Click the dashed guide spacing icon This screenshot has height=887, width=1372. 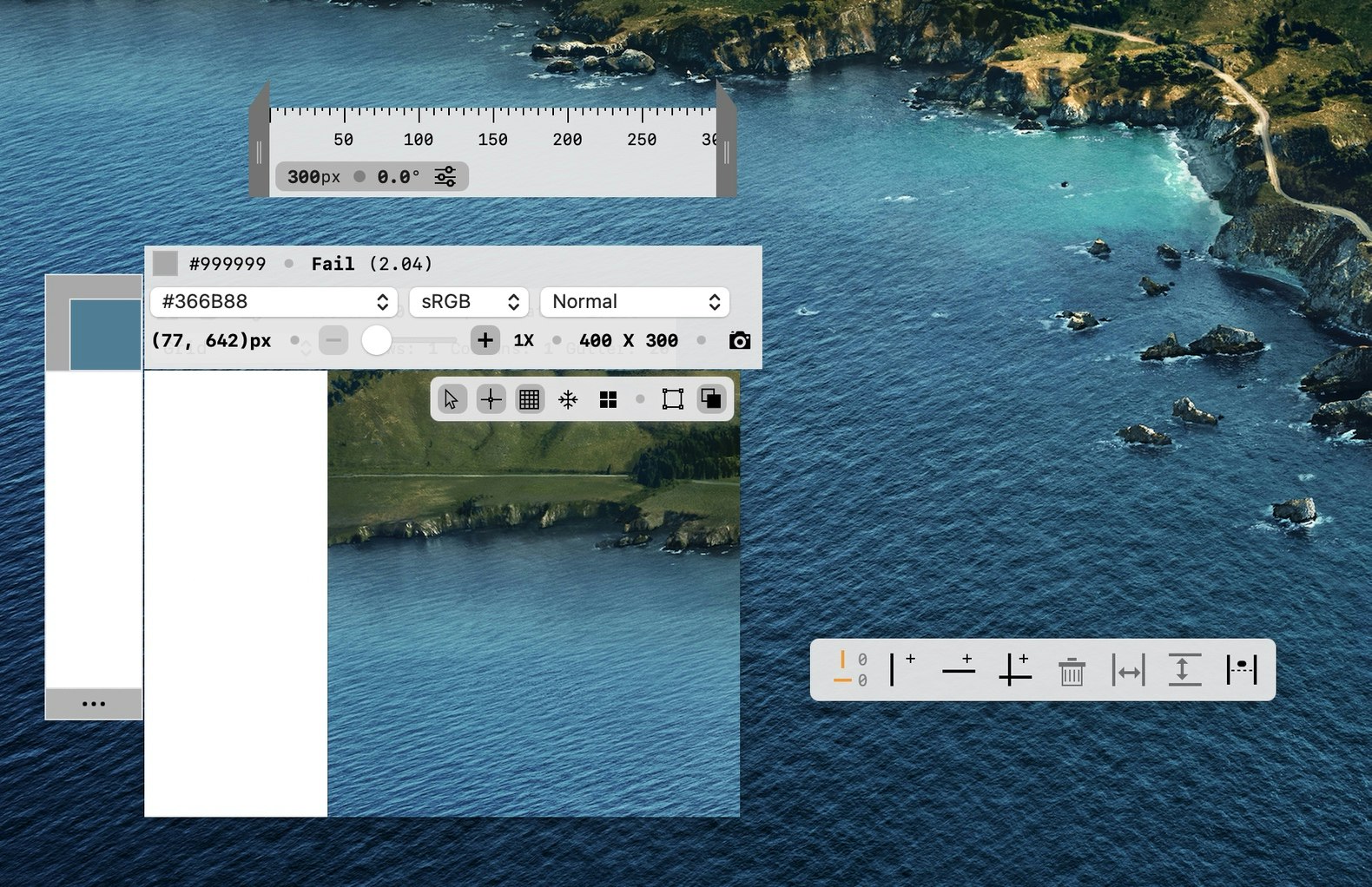point(1242,670)
